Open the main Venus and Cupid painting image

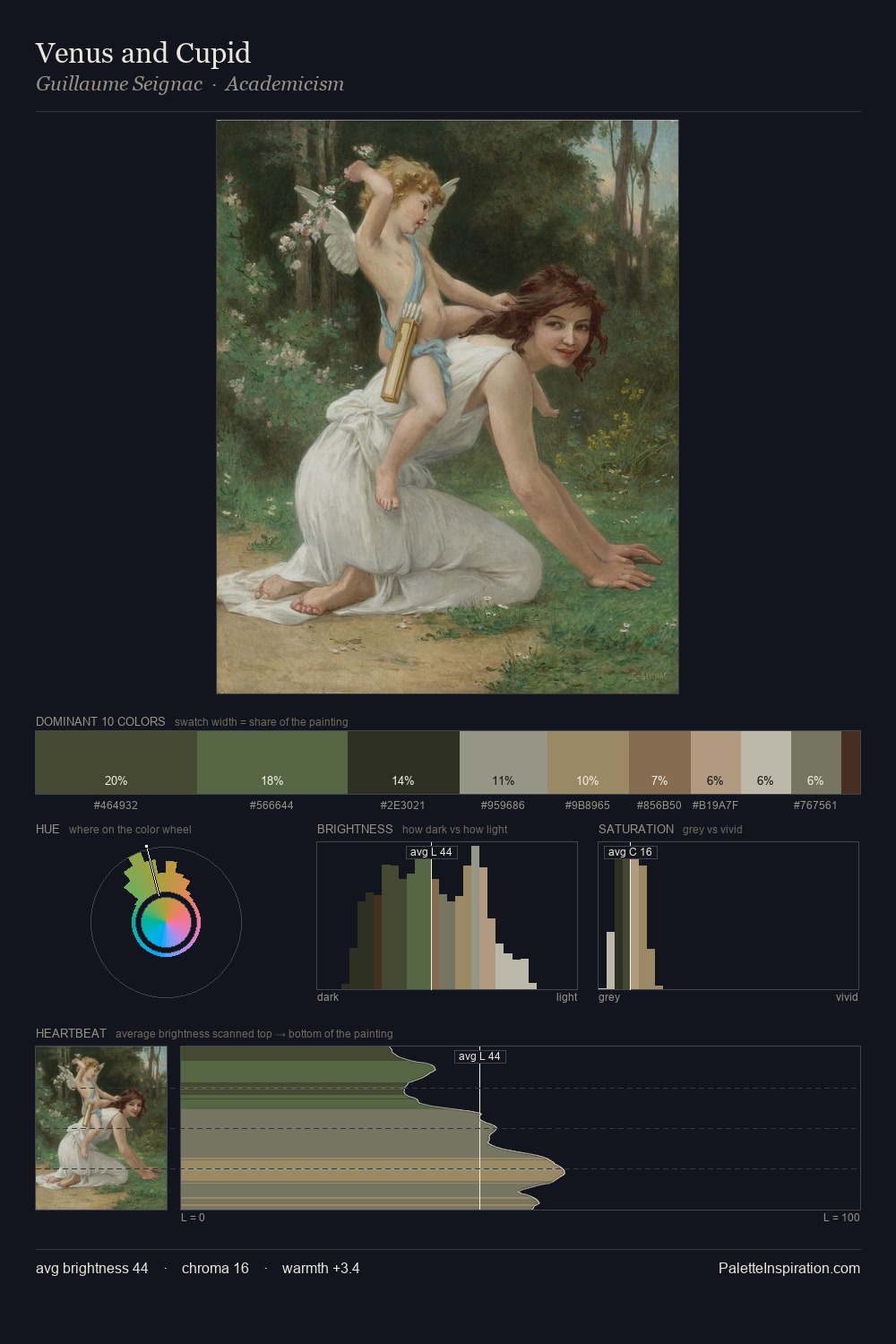(x=447, y=407)
